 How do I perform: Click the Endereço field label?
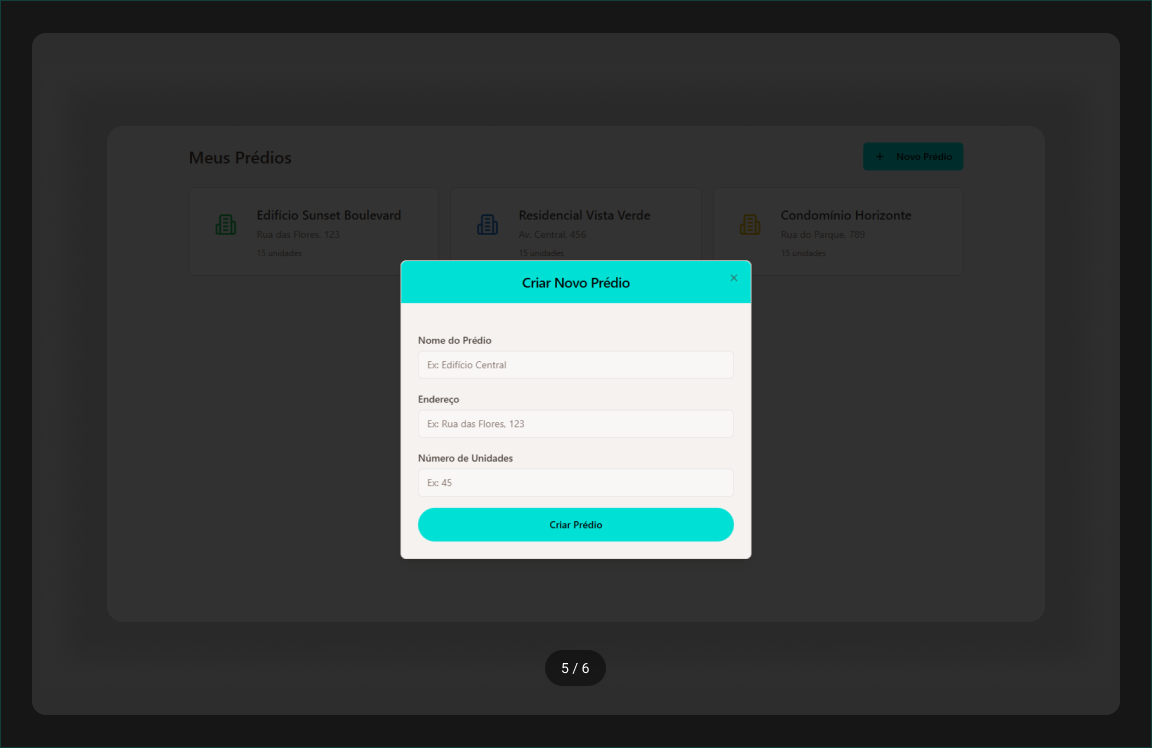point(439,400)
